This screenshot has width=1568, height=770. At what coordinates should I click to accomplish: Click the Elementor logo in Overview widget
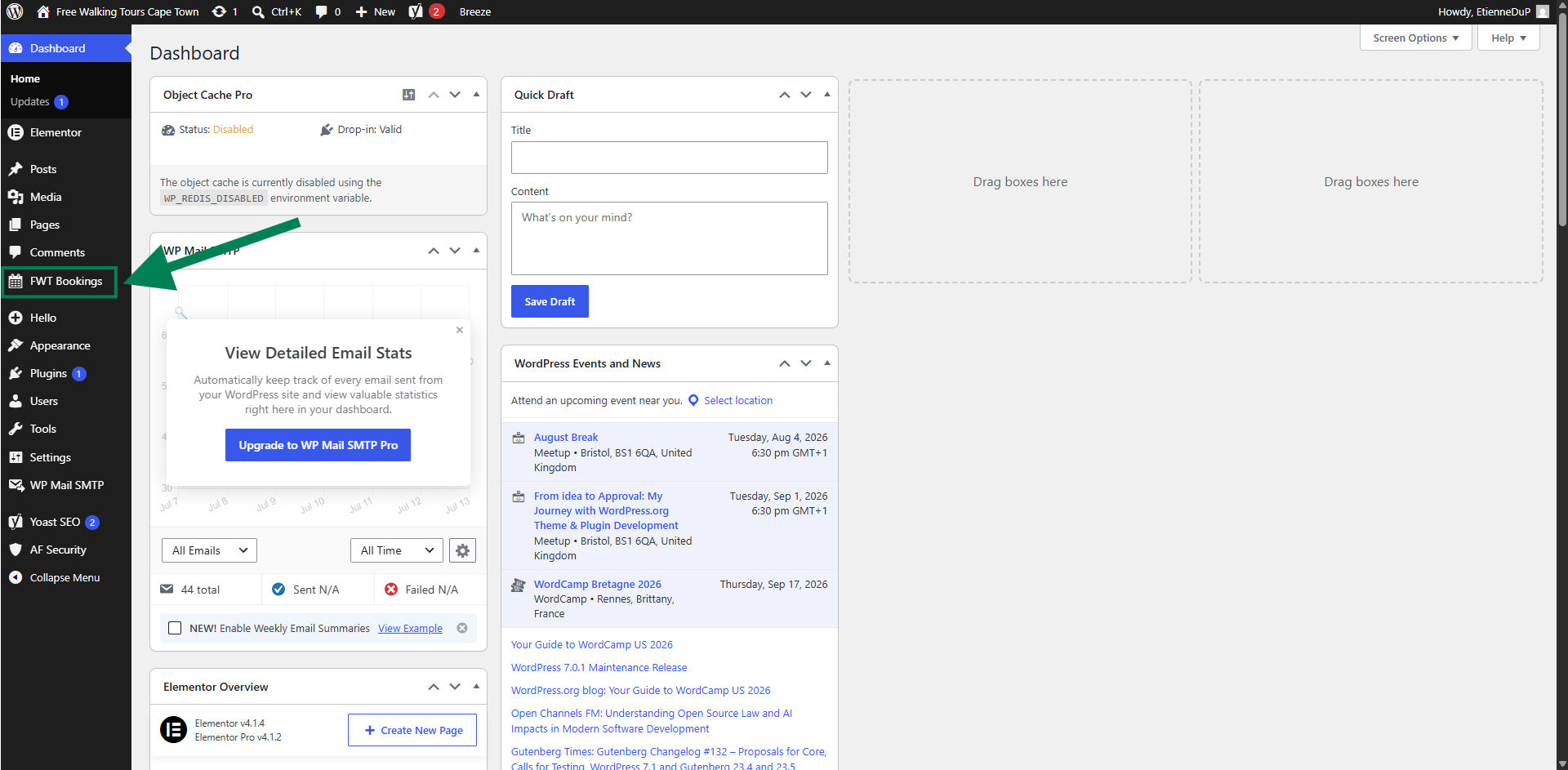[x=173, y=729]
